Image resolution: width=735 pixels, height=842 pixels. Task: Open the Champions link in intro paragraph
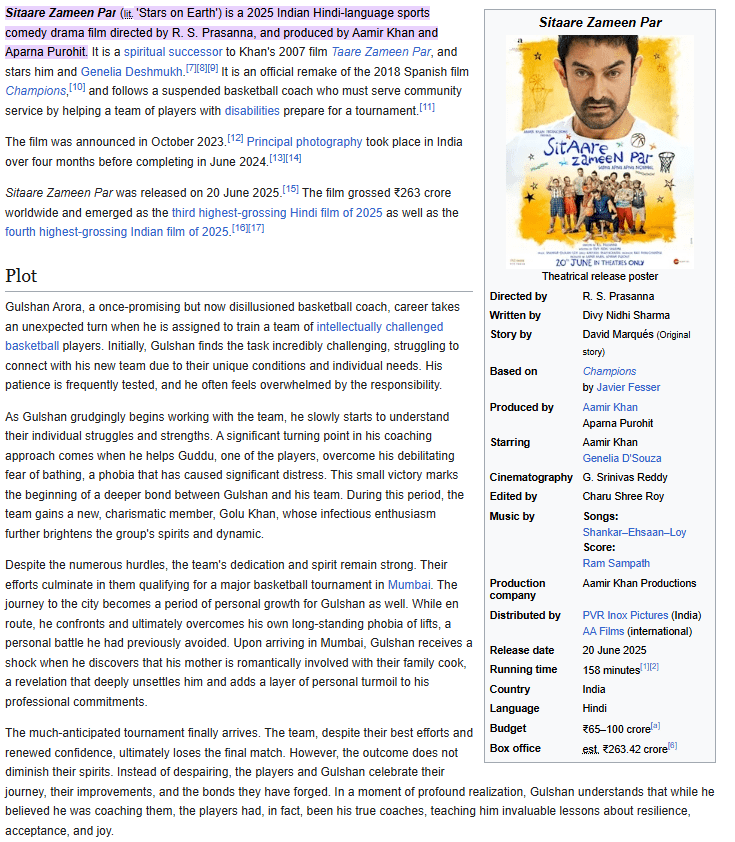pos(35,91)
